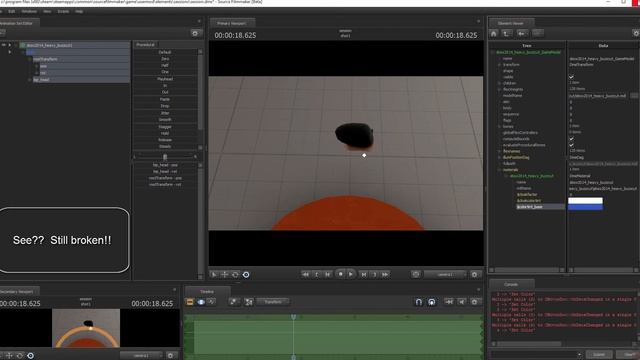This screenshot has width=640, height=360.
Task: Expand the bones attribute in Element Viewer
Action: point(499,127)
